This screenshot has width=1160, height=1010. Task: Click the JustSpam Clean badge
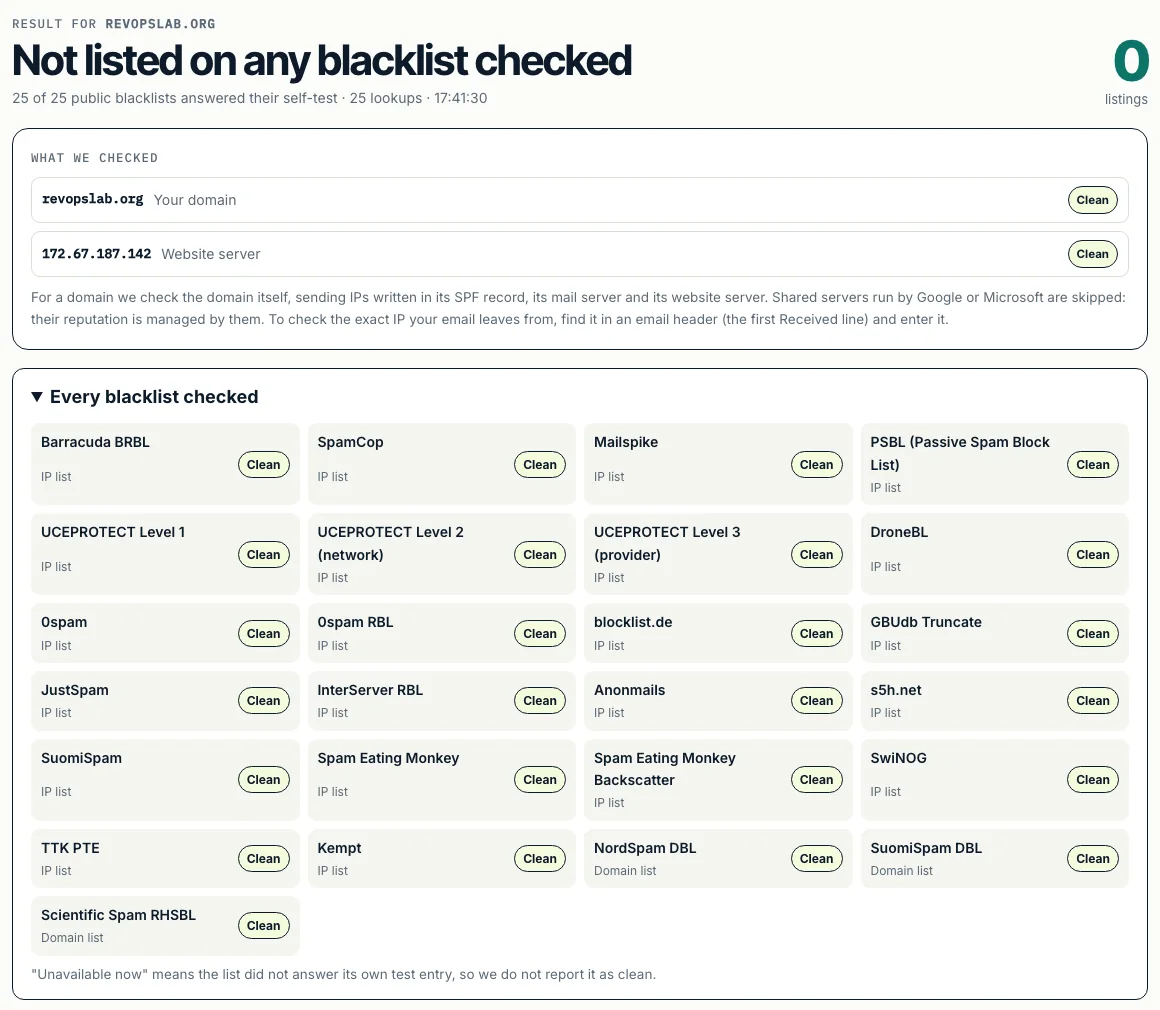click(263, 701)
